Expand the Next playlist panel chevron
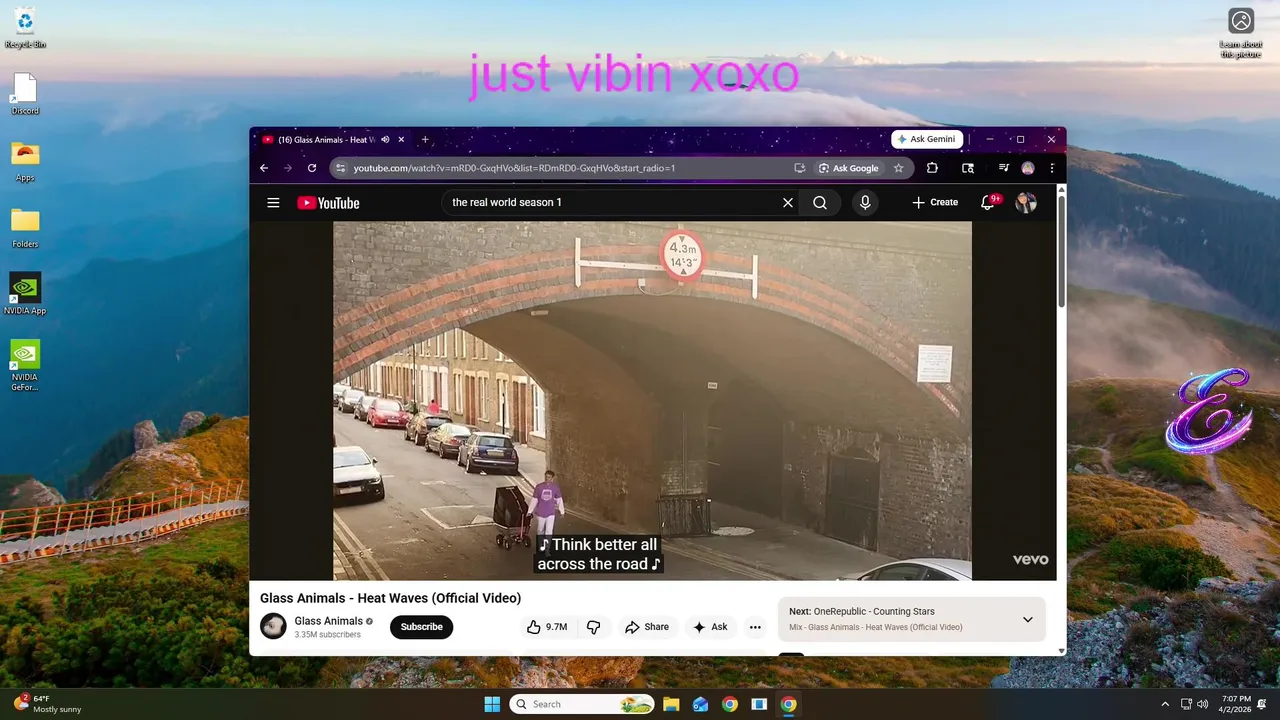 (x=1027, y=619)
